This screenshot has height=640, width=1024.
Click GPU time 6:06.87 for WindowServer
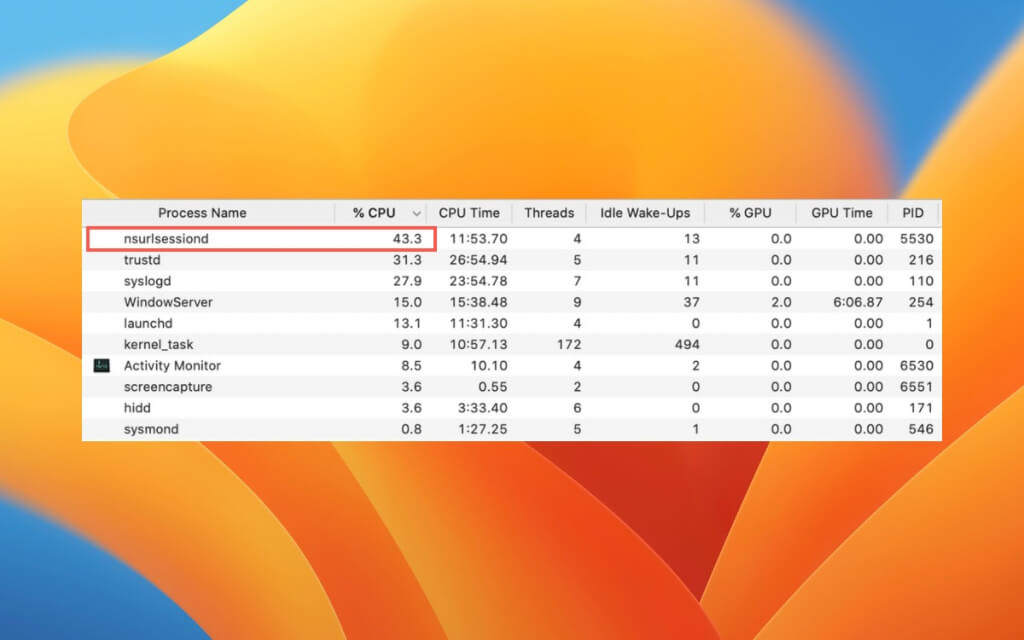point(857,302)
